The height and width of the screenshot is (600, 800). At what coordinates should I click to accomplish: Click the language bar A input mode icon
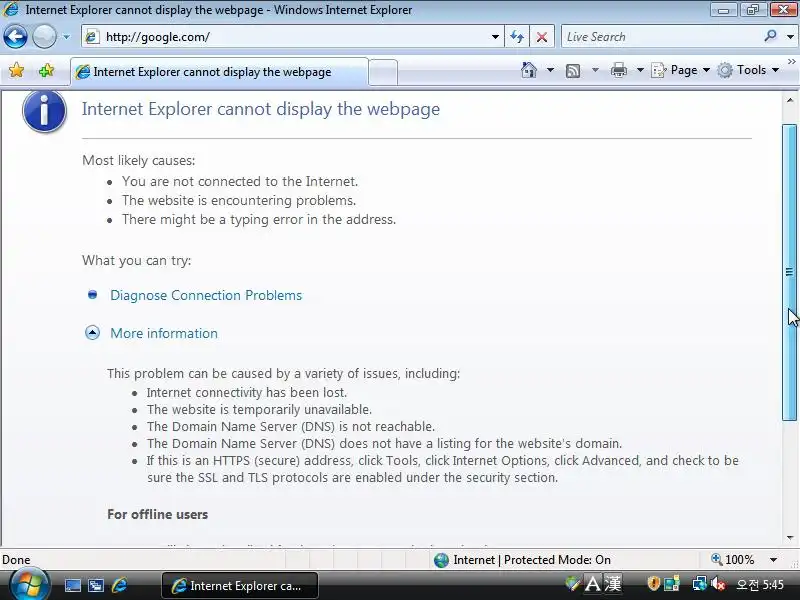coord(592,583)
